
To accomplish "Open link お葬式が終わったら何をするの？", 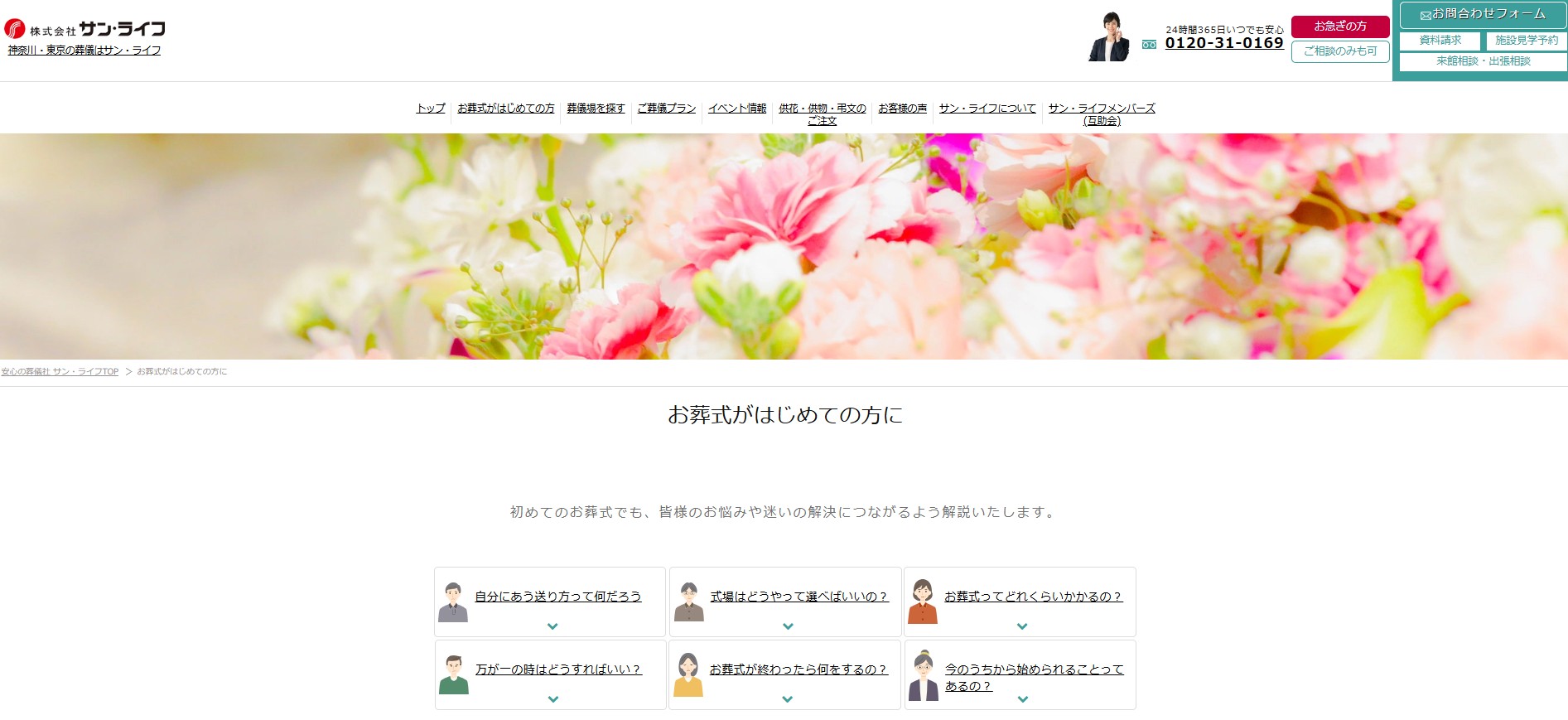I will tap(799, 669).
